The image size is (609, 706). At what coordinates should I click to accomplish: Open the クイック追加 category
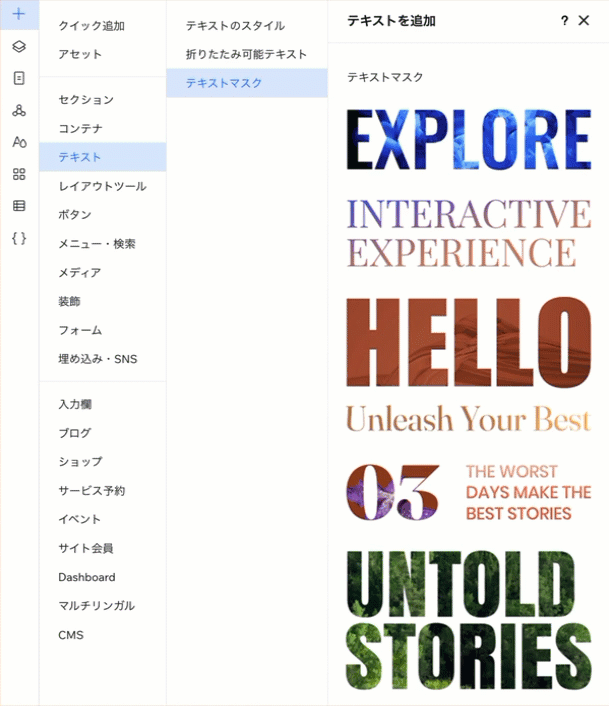point(92,25)
